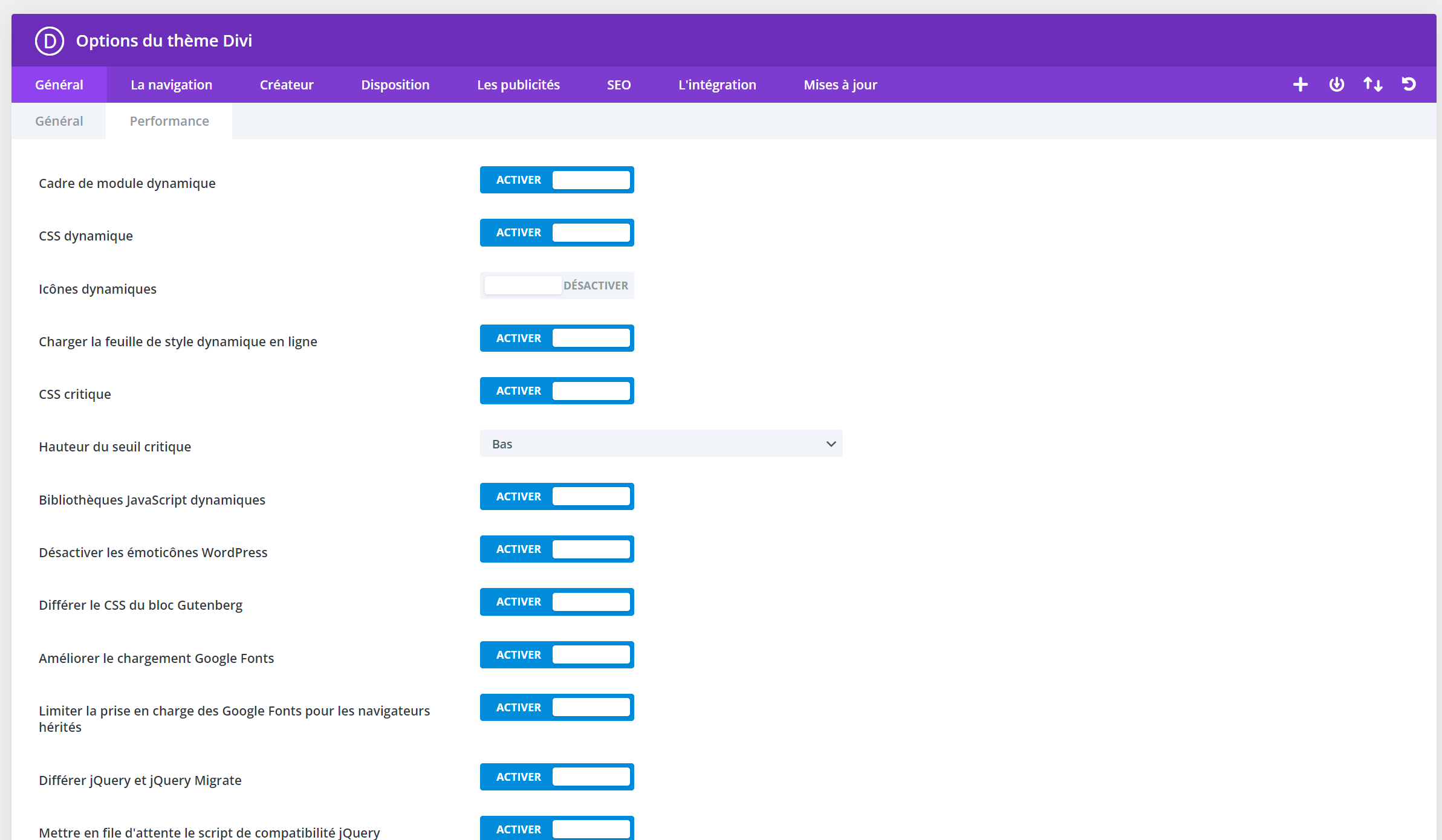This screenshot has height=840, width=1442.
Task: Toggle CSS dynamique switch
Action: (557, 233)
